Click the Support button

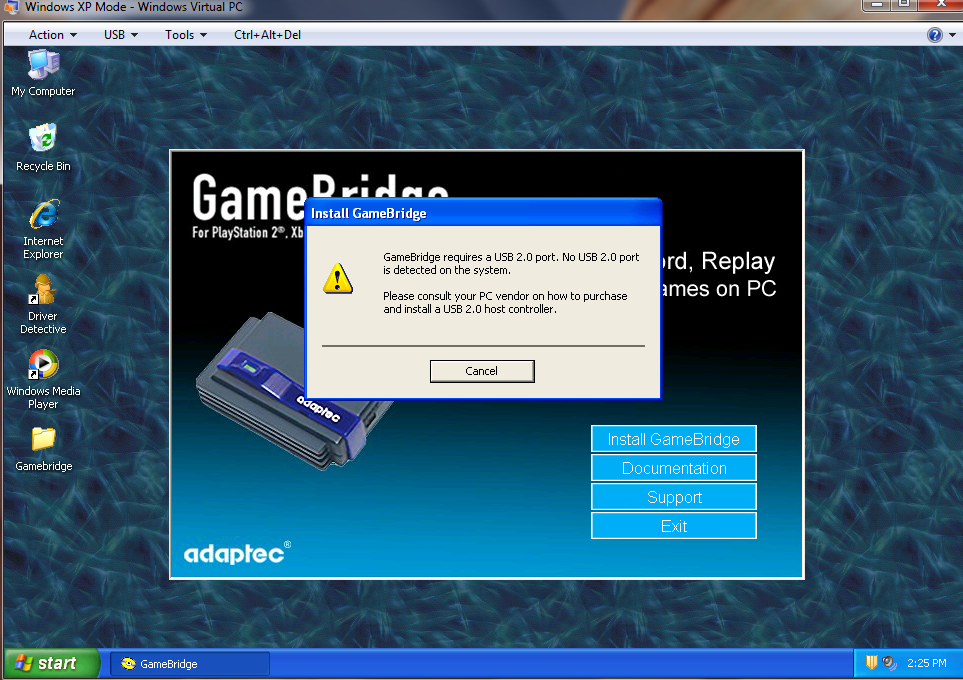coord(674,497)
